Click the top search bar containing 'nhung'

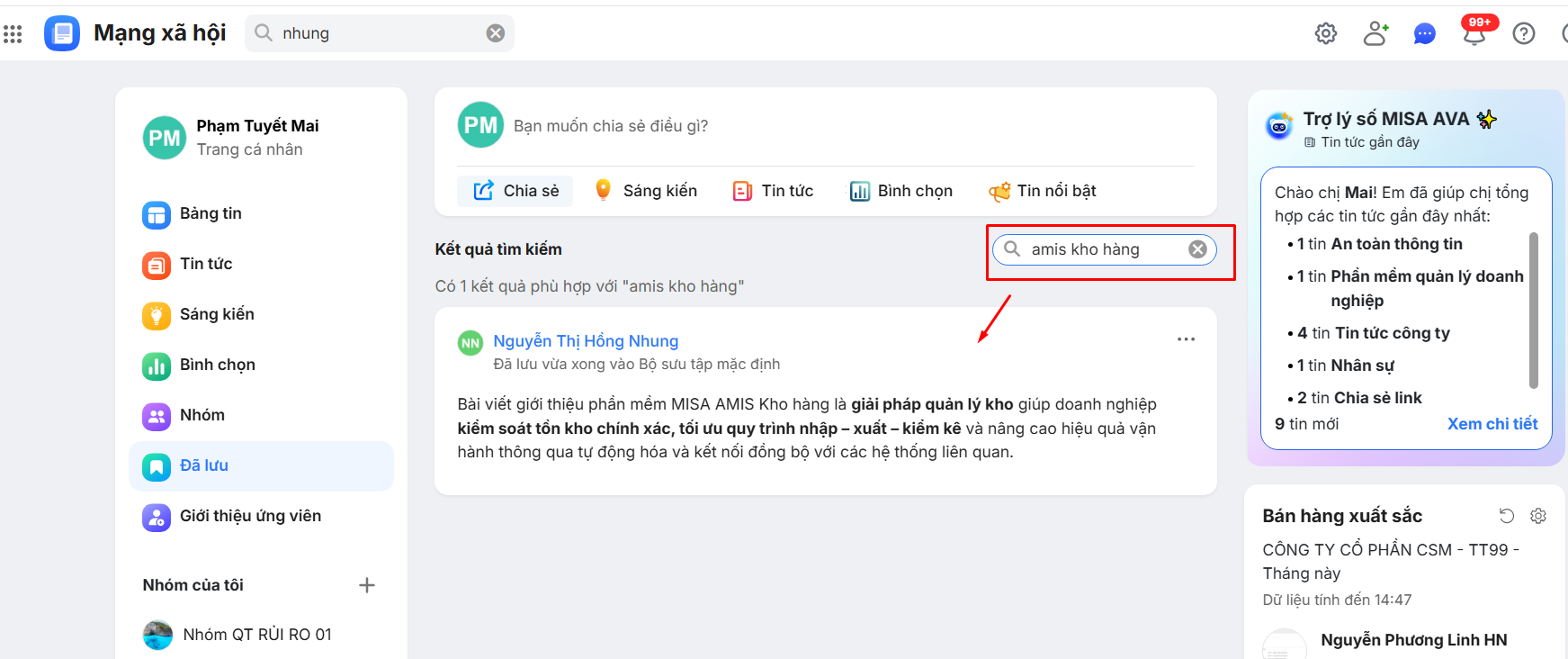tap(379, 33)
